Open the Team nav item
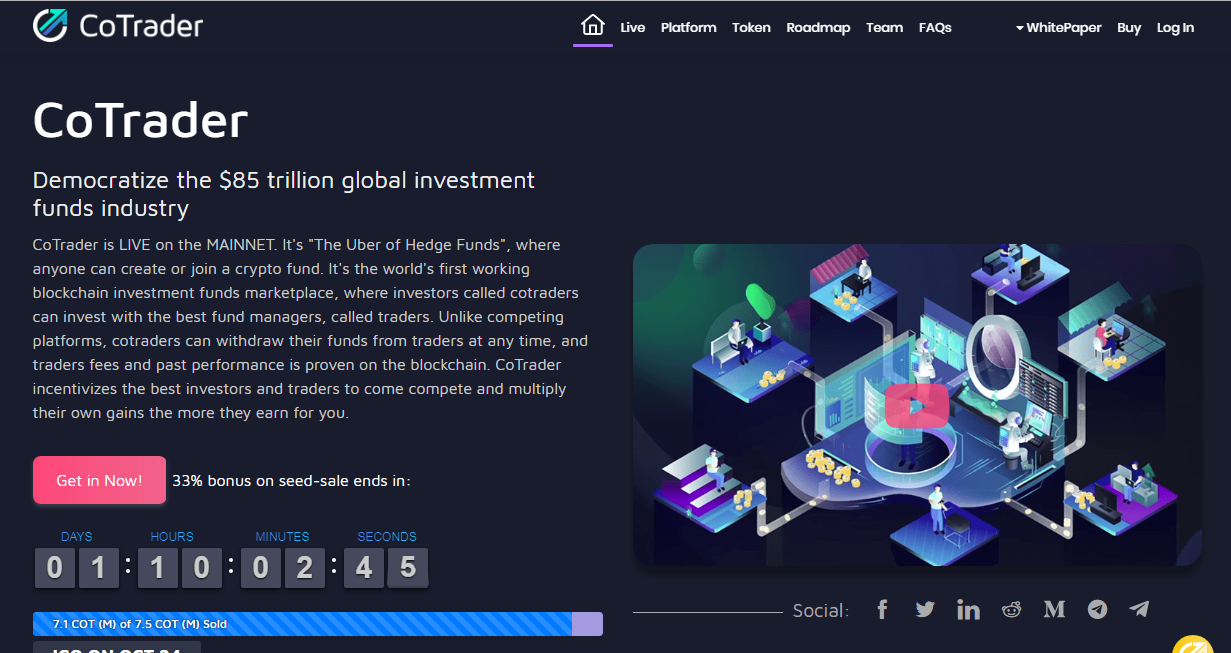Viewport: 1231px width, 653px height. (884, 28)
